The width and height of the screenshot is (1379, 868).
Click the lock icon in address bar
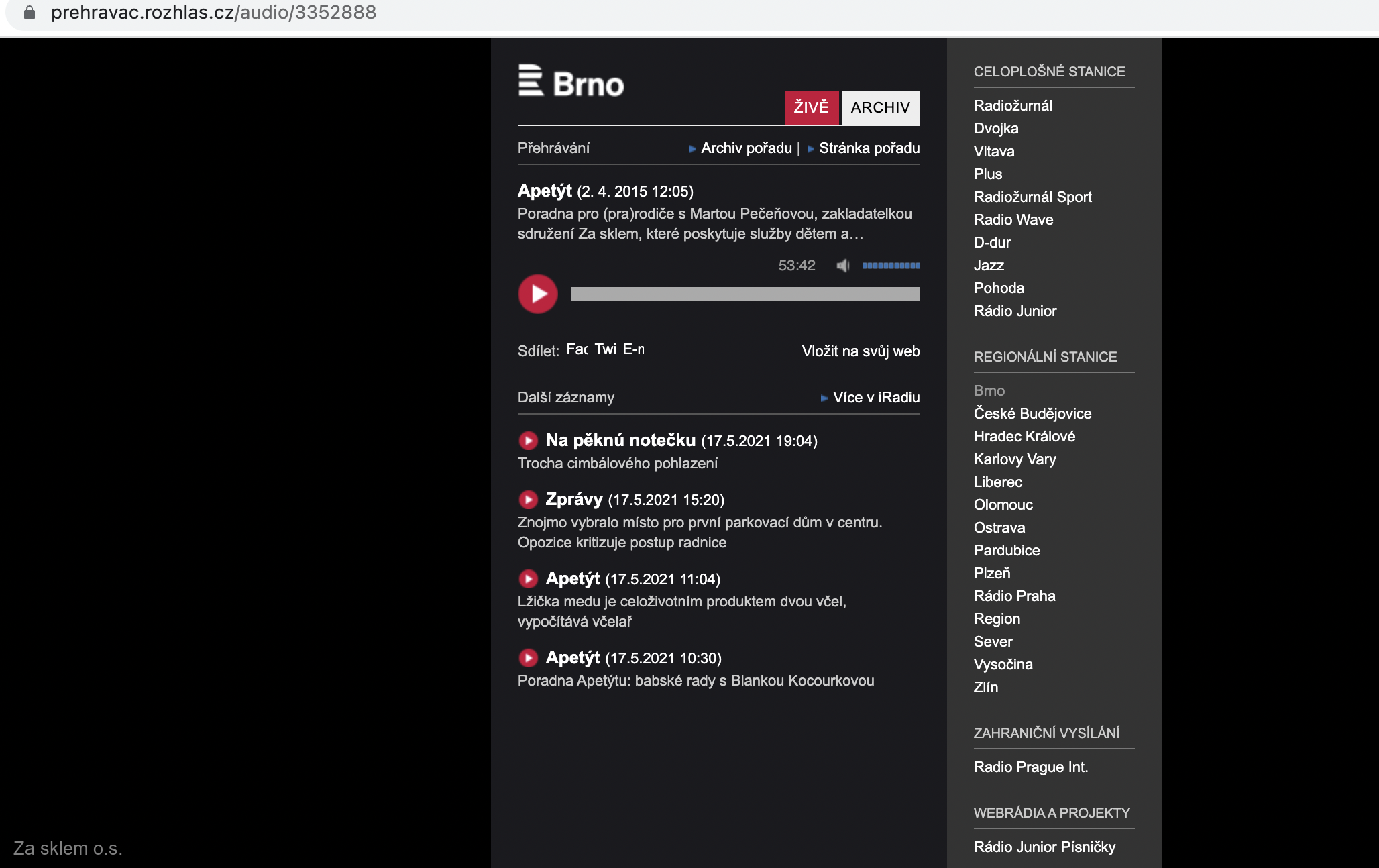tap(29, 13)
